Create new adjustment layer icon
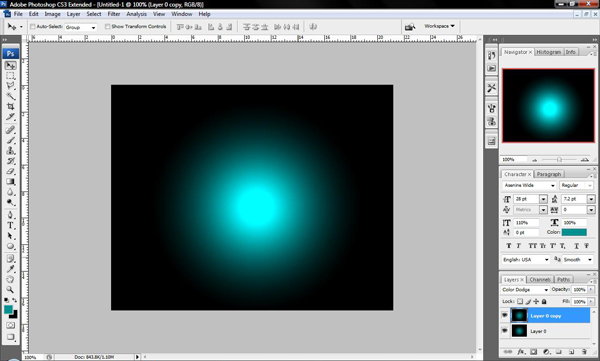Screen dimensions: 600x361 coord(546,351)
